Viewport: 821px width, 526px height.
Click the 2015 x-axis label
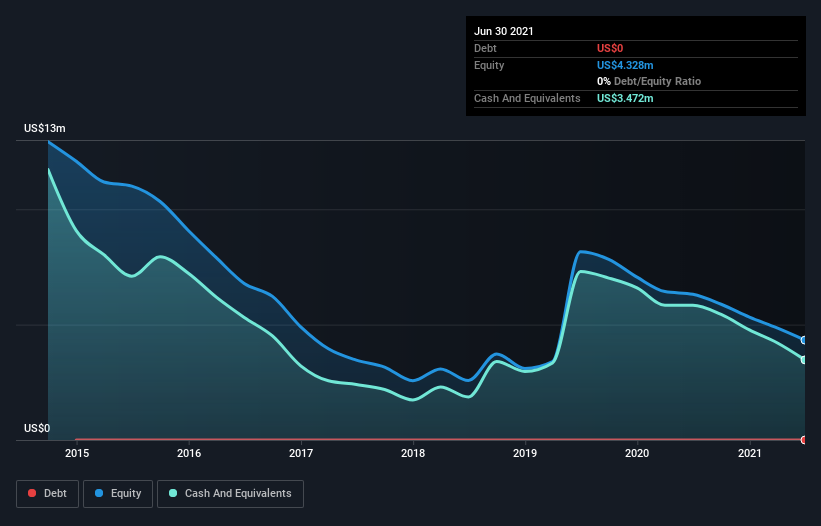[77, 453]
